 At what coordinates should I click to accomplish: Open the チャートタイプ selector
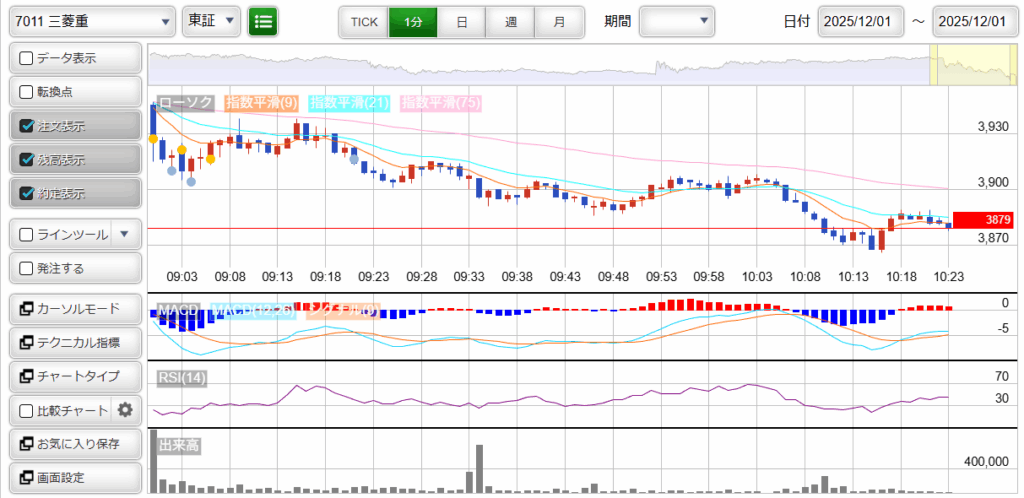74,376
